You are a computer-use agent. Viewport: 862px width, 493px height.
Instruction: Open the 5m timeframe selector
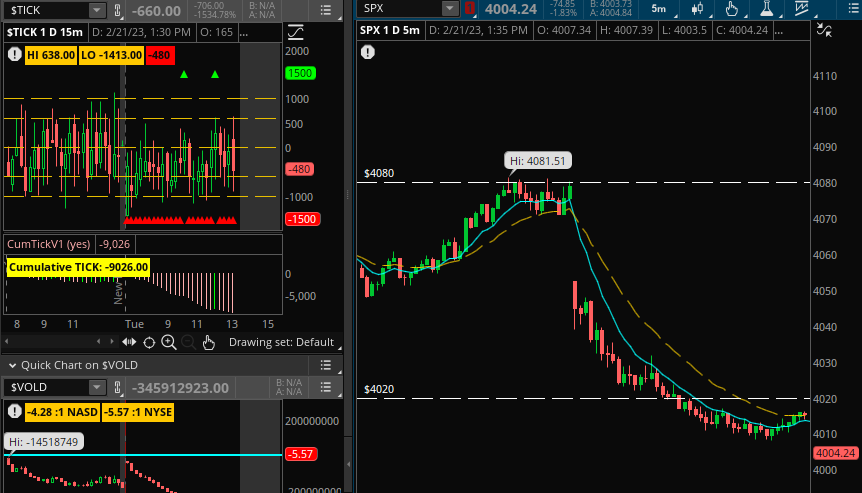pyautogui.click(x=659, y=9)
